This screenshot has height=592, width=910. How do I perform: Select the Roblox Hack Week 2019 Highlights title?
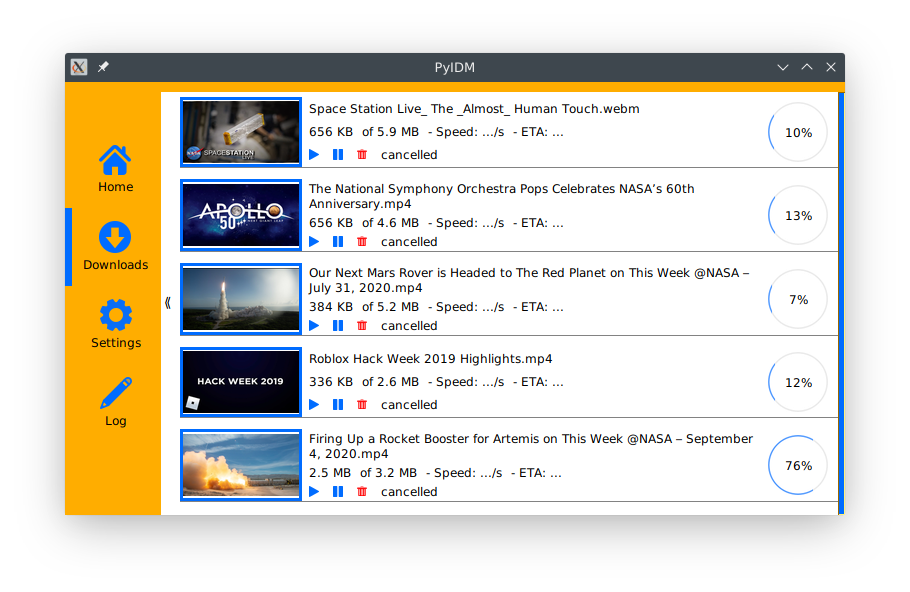click(x=431, y=359)
